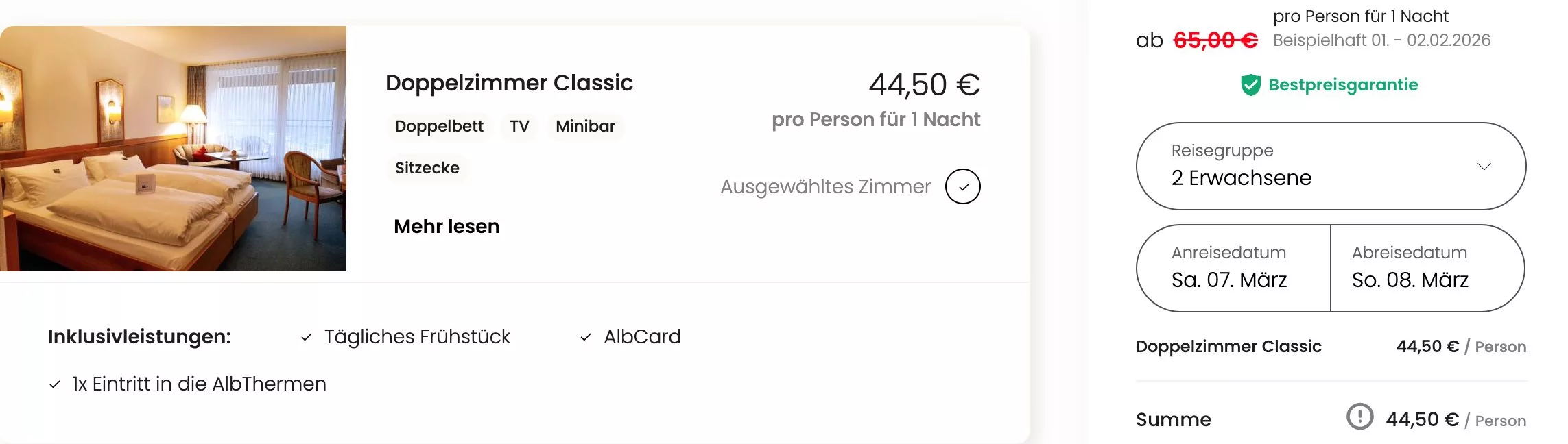Click the TV amenity tag

[519, 126]
